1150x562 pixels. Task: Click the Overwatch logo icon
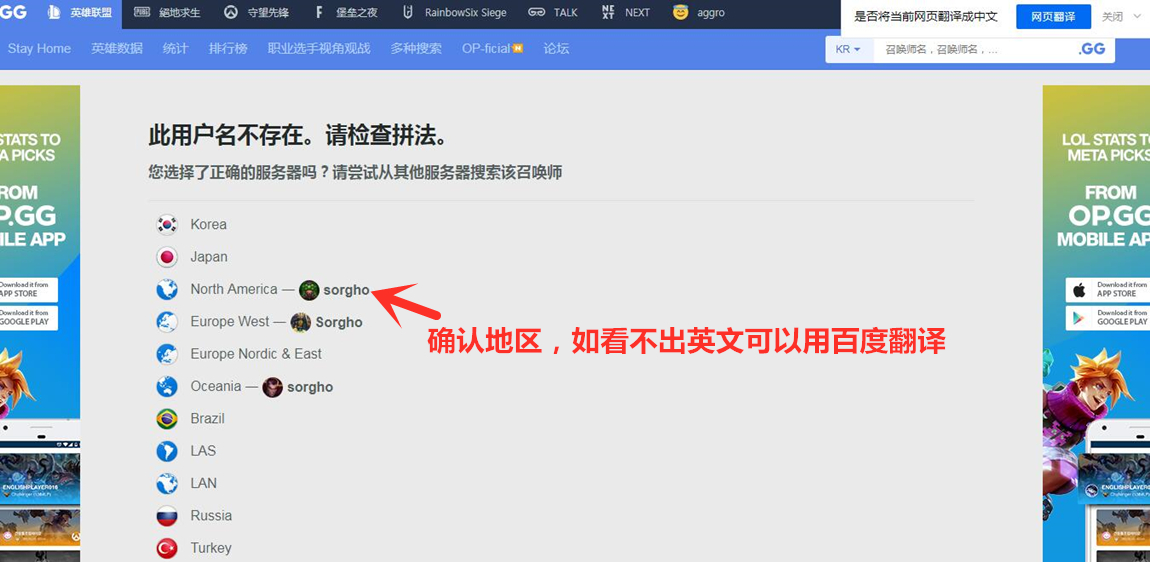pyautogui.click(x=230, y=12)
